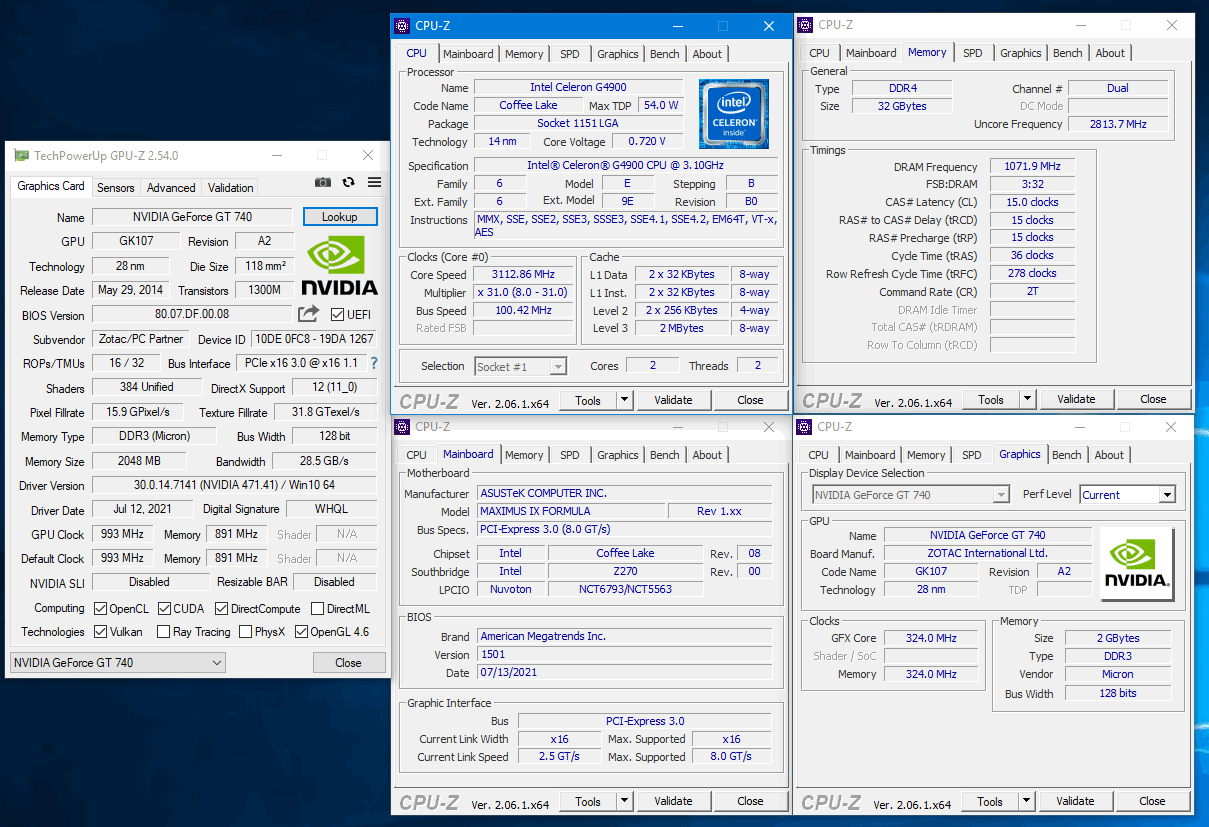
Task: Toggle the UEFI checkbox in GPU-Z
Action: [337, 315]
